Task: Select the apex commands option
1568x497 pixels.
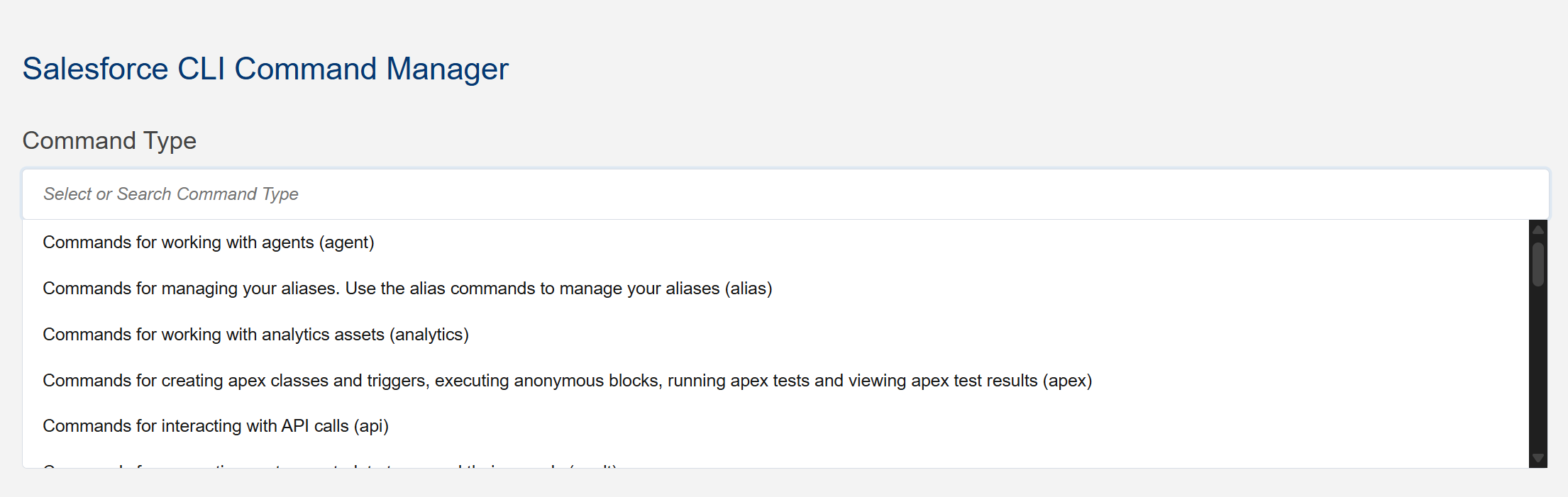Action: [775, 381]
